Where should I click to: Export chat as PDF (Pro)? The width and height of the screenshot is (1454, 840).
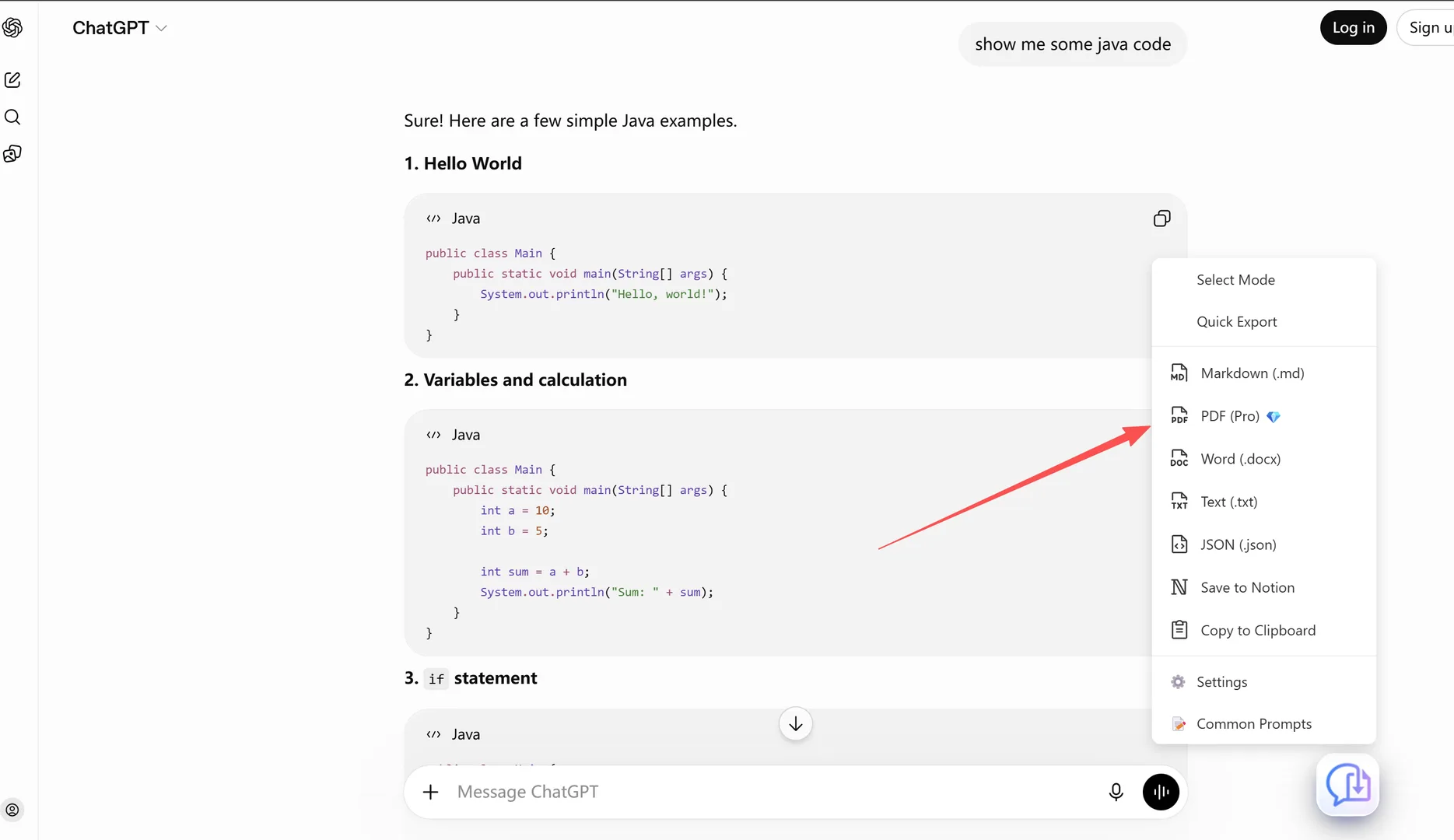click(x=1264, y=416)
